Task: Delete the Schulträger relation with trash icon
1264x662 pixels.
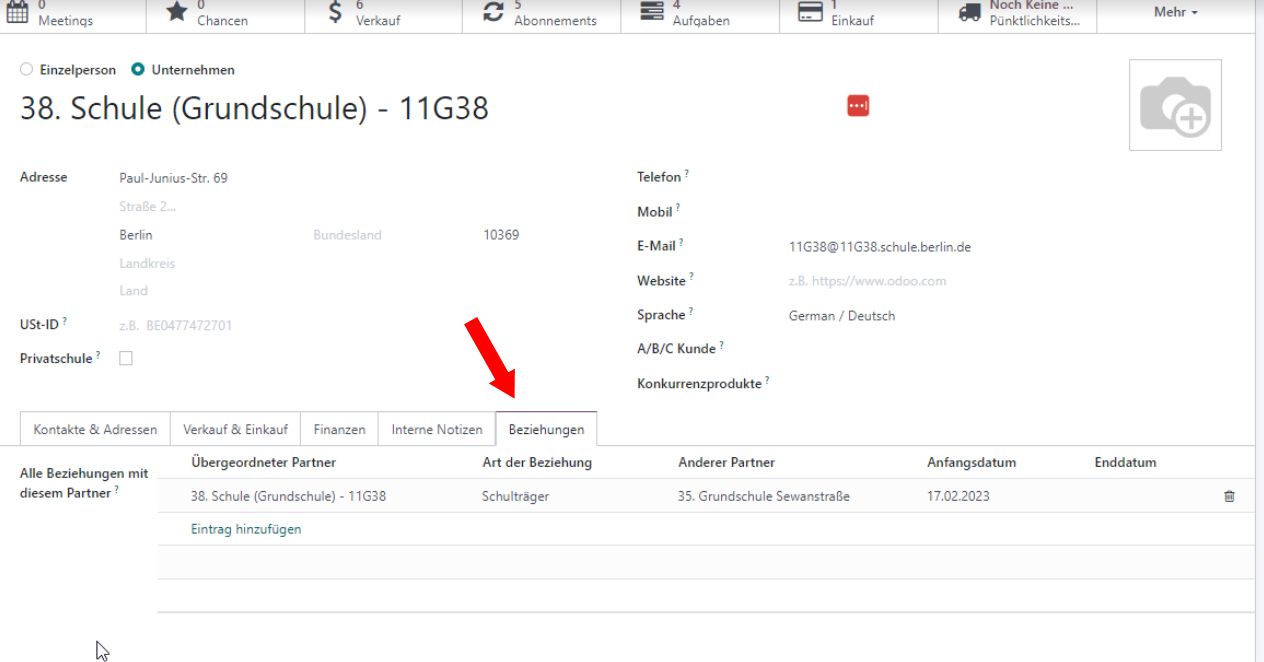Action: pos(1229,496)
